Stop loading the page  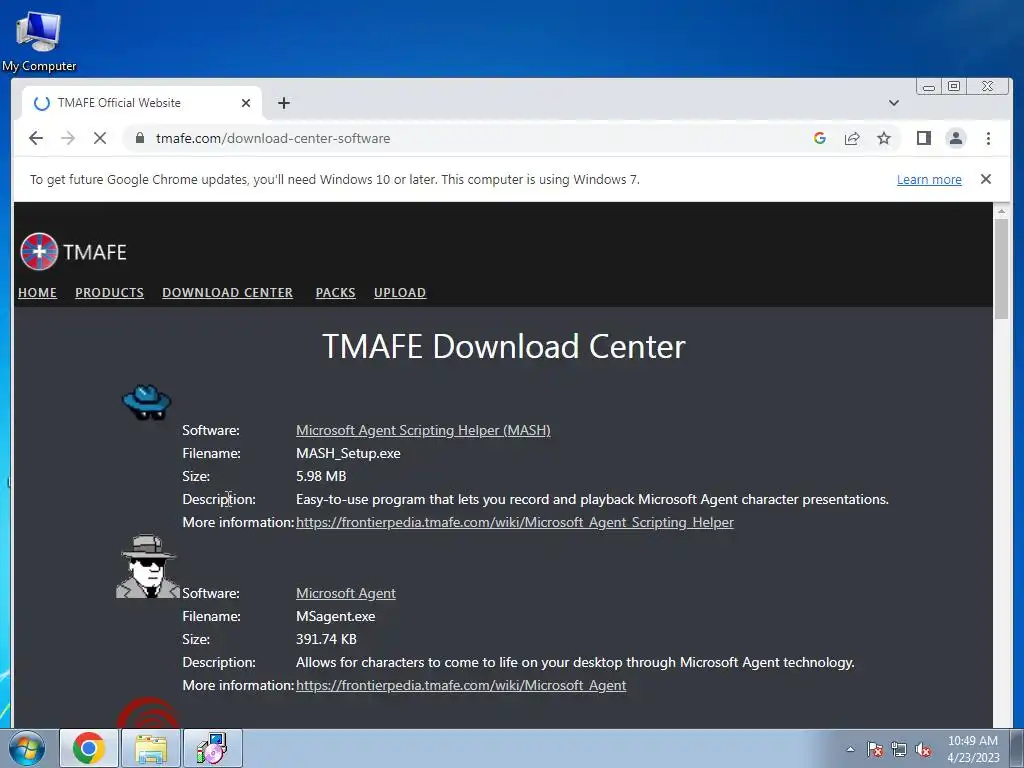100,138
